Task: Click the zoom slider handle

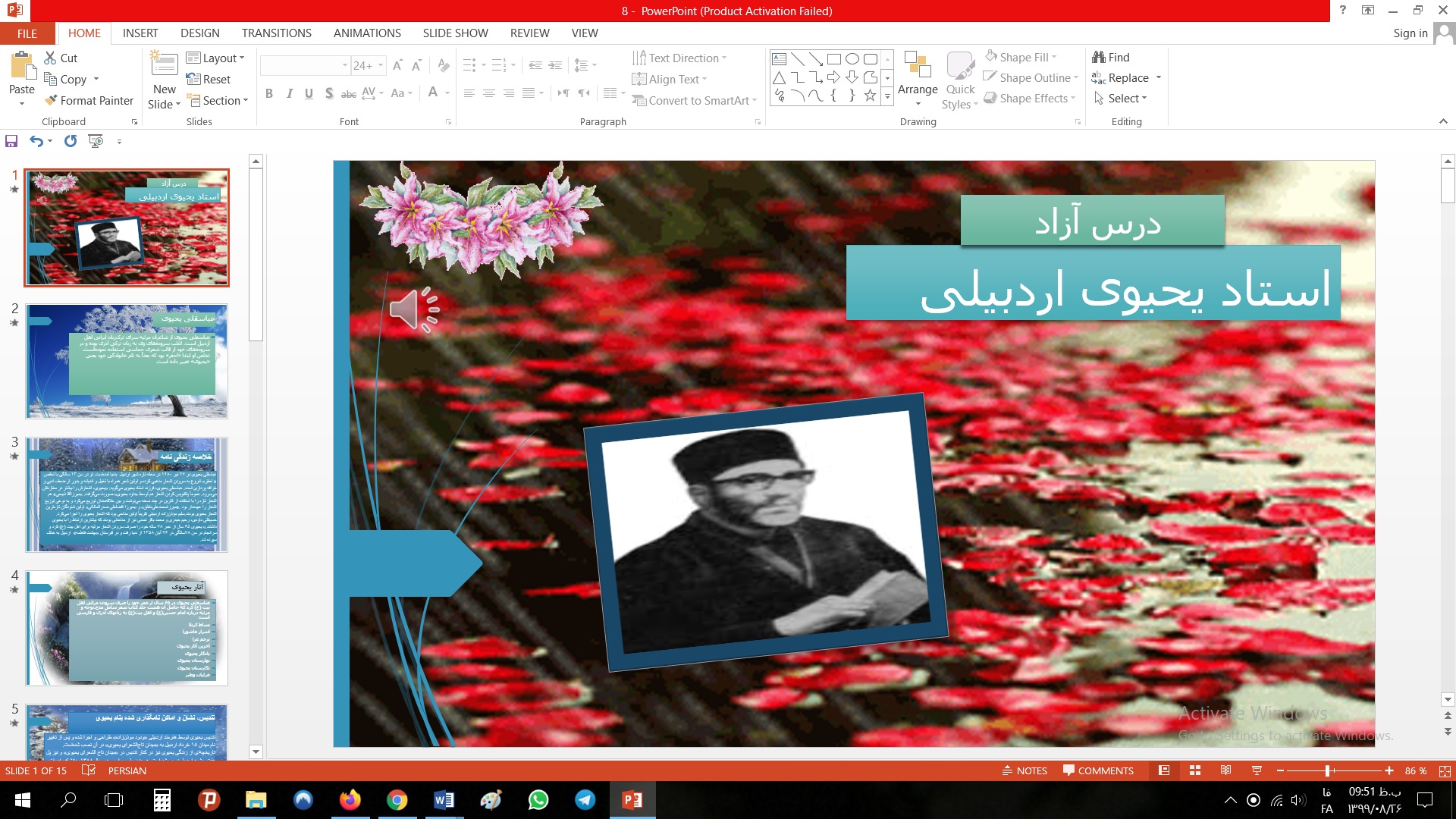Action: click(x=1327, y=770)
